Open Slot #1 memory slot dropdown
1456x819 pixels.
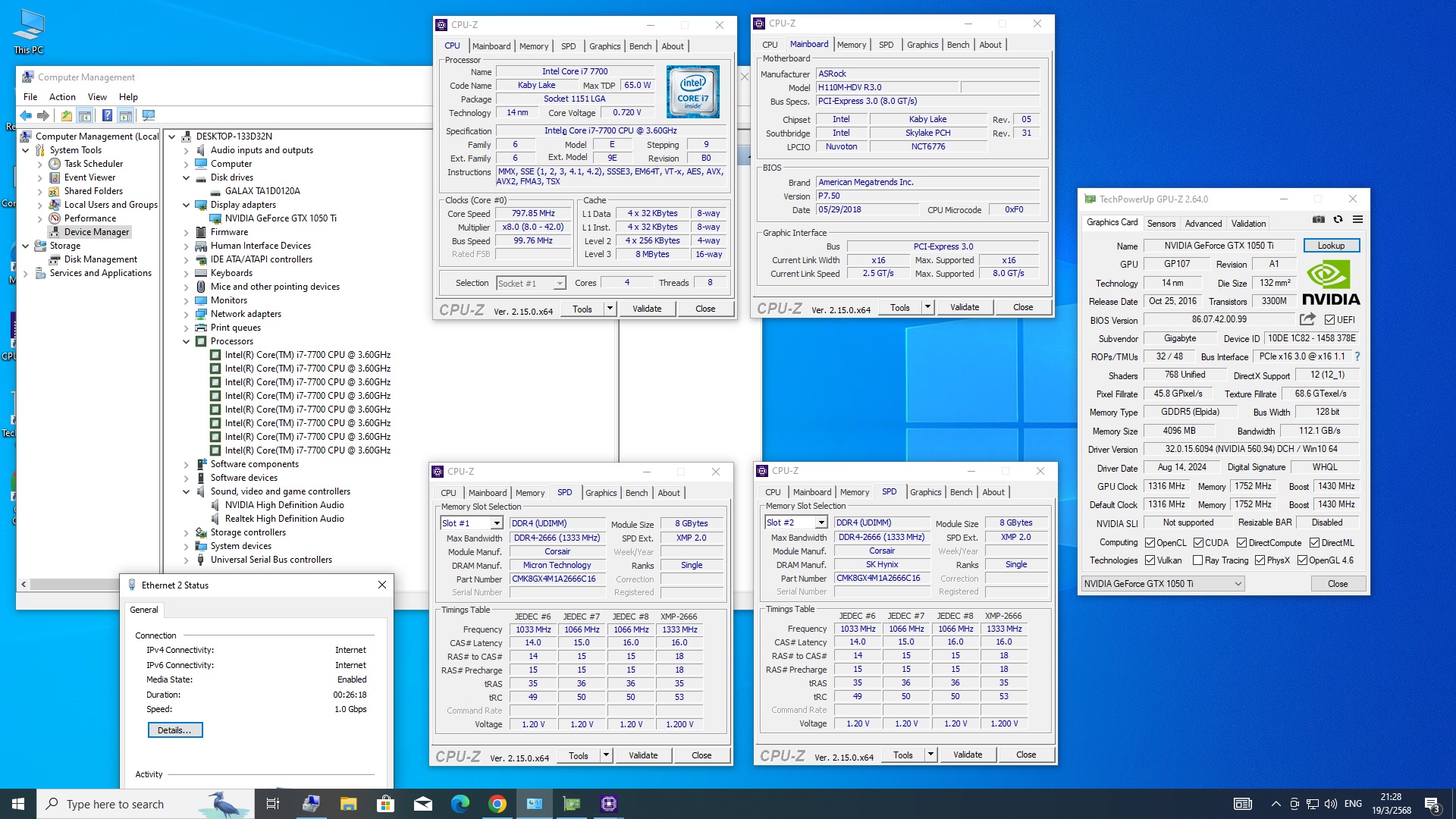pos(472,523)
